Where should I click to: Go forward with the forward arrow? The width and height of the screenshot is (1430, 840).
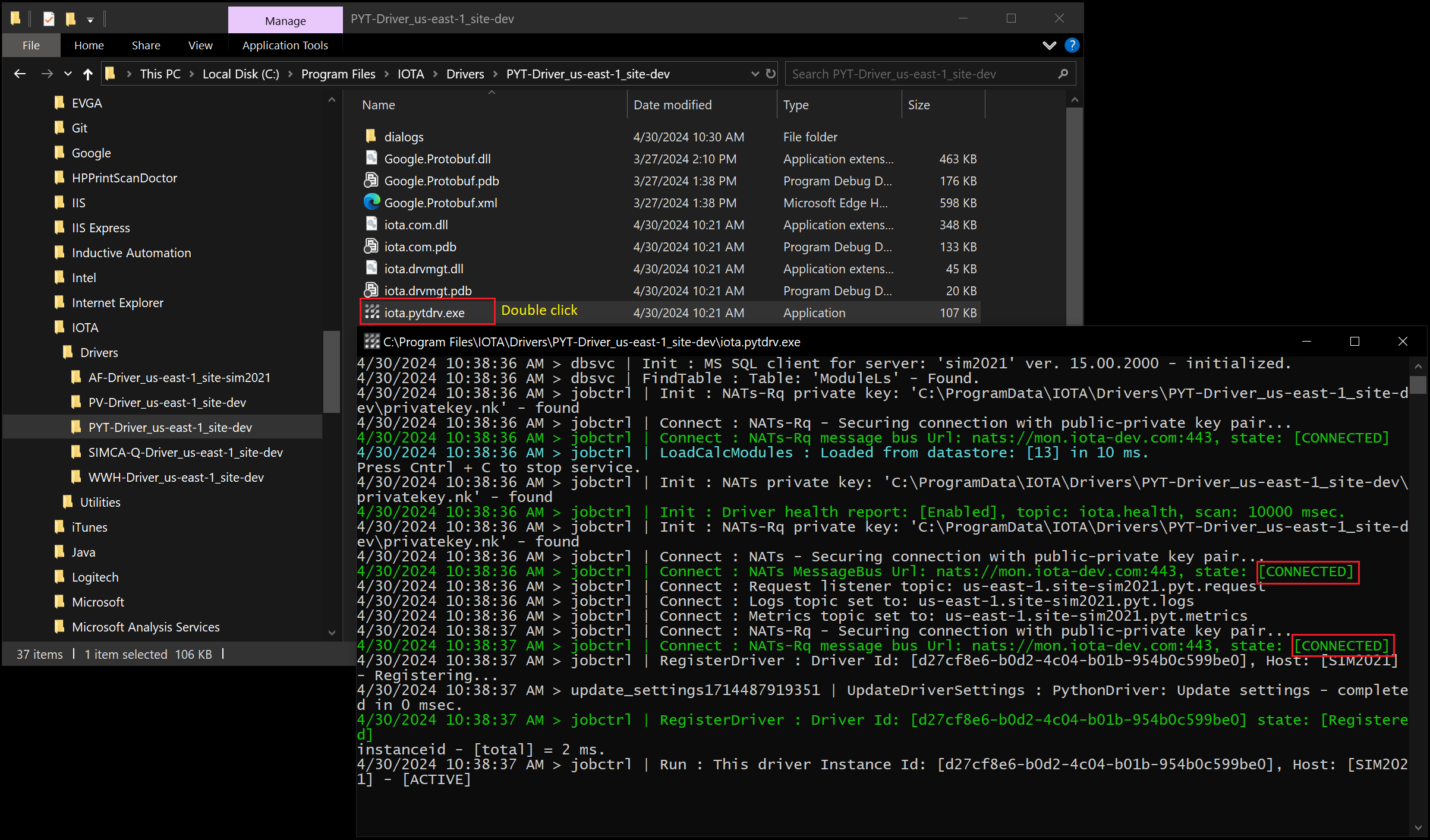(47, 74)
